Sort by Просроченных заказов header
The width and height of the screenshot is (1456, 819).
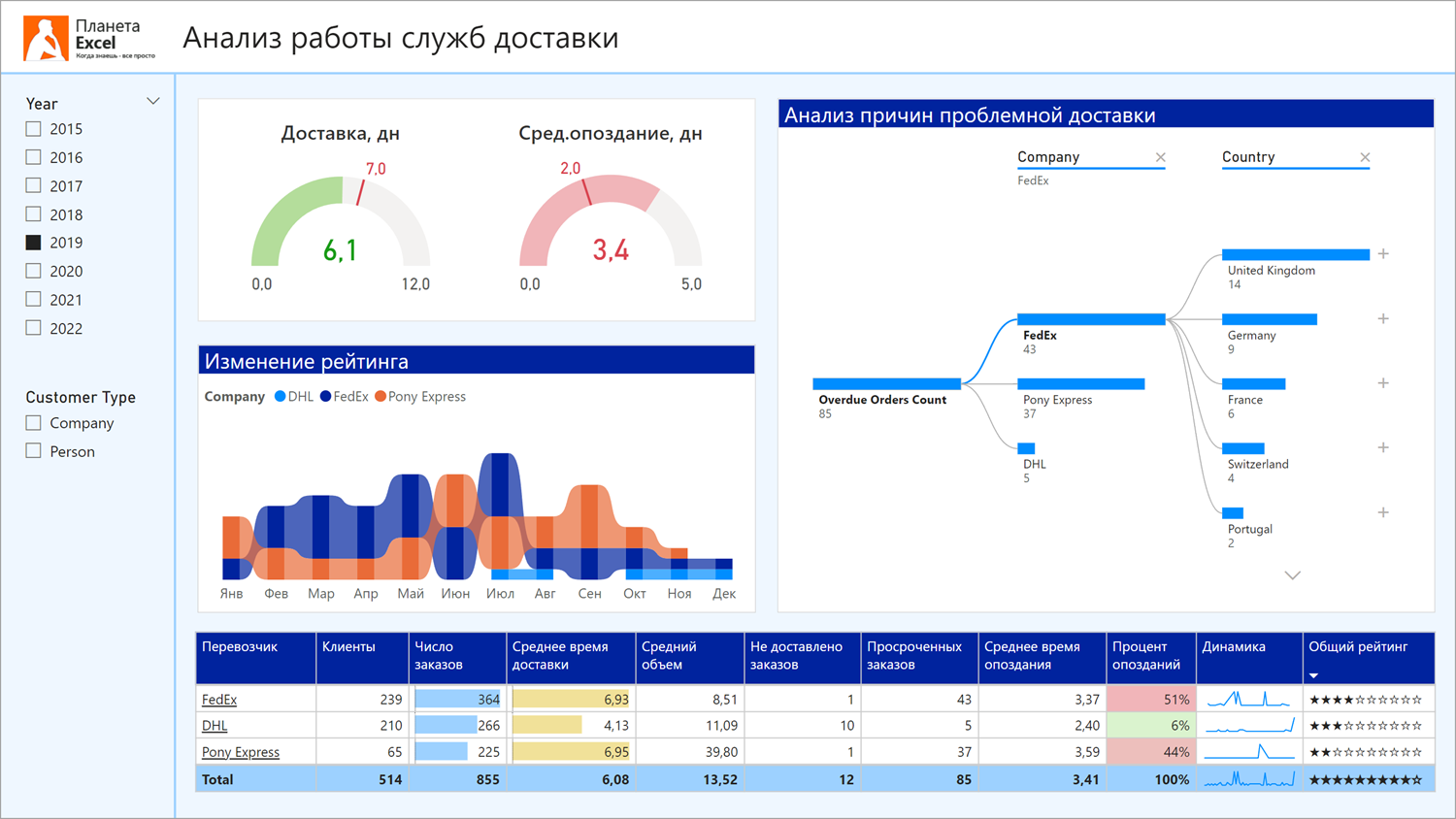tap(920, 658)
